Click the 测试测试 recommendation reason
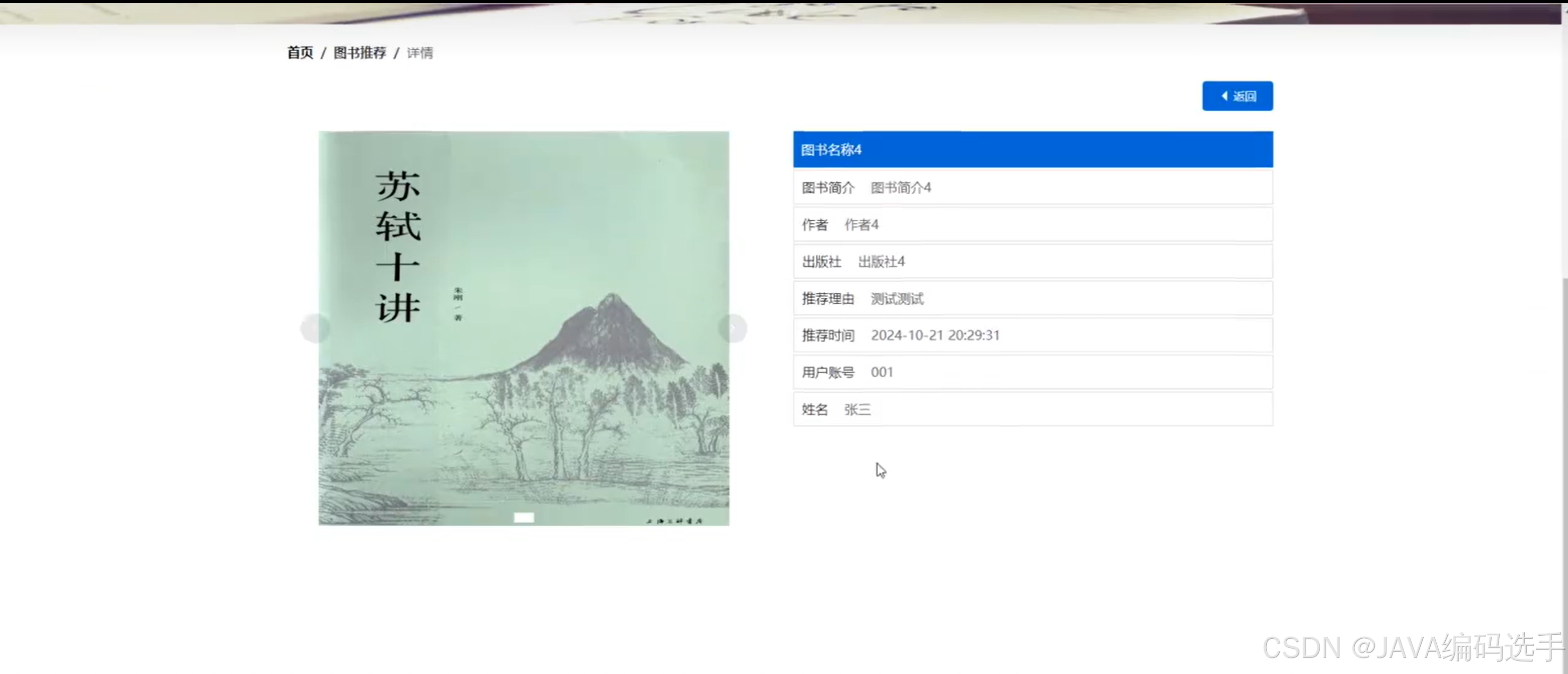Image resolution: width=1568 pixels, height=674 pixels. [897, 299]
